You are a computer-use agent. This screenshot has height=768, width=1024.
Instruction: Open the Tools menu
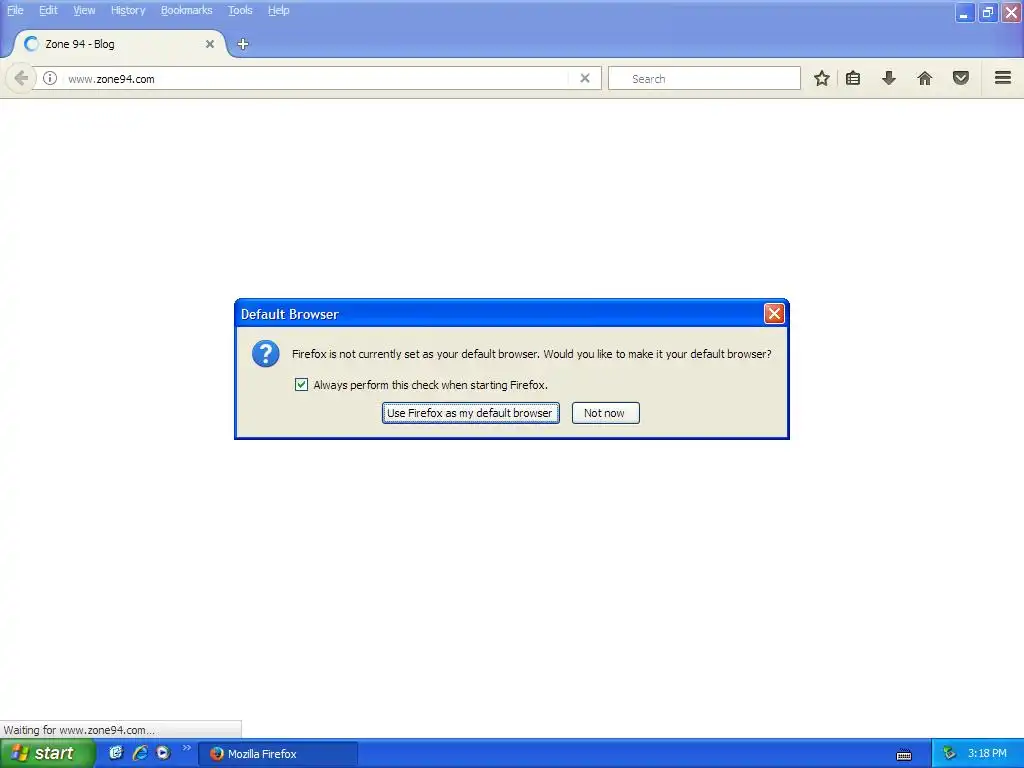pyautogui.click(x=240, y=10)
